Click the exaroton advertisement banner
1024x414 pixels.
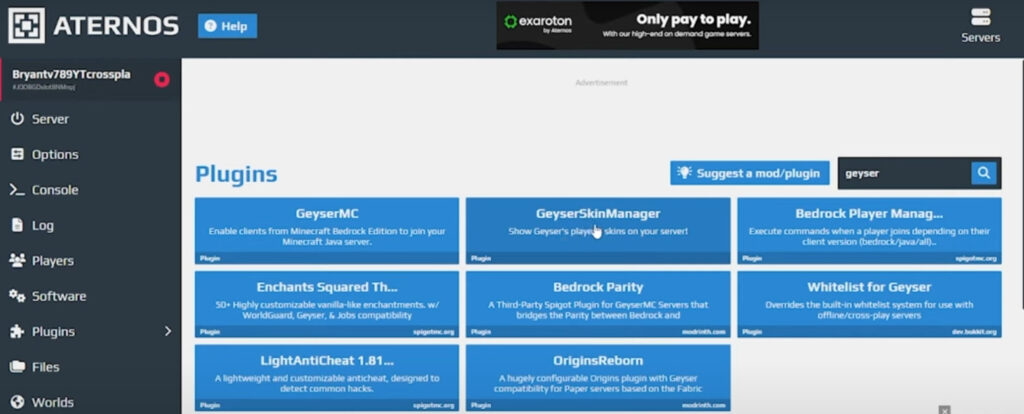(628, 25)
